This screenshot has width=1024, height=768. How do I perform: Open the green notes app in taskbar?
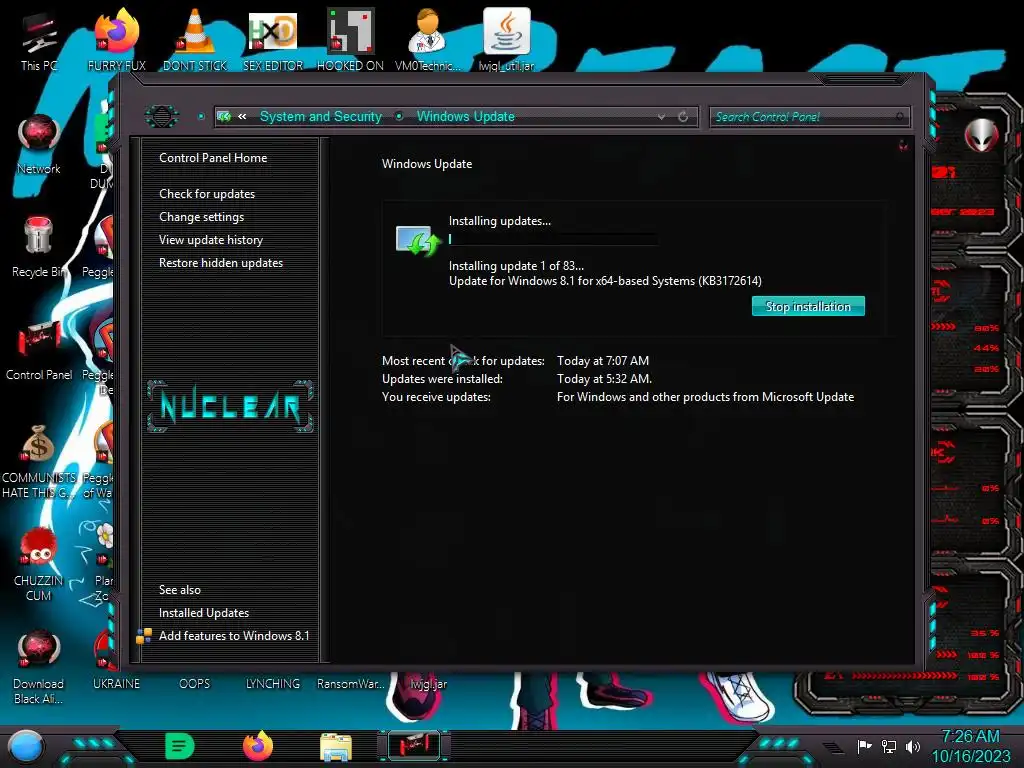pyautogui.click(x=180, y=746)
